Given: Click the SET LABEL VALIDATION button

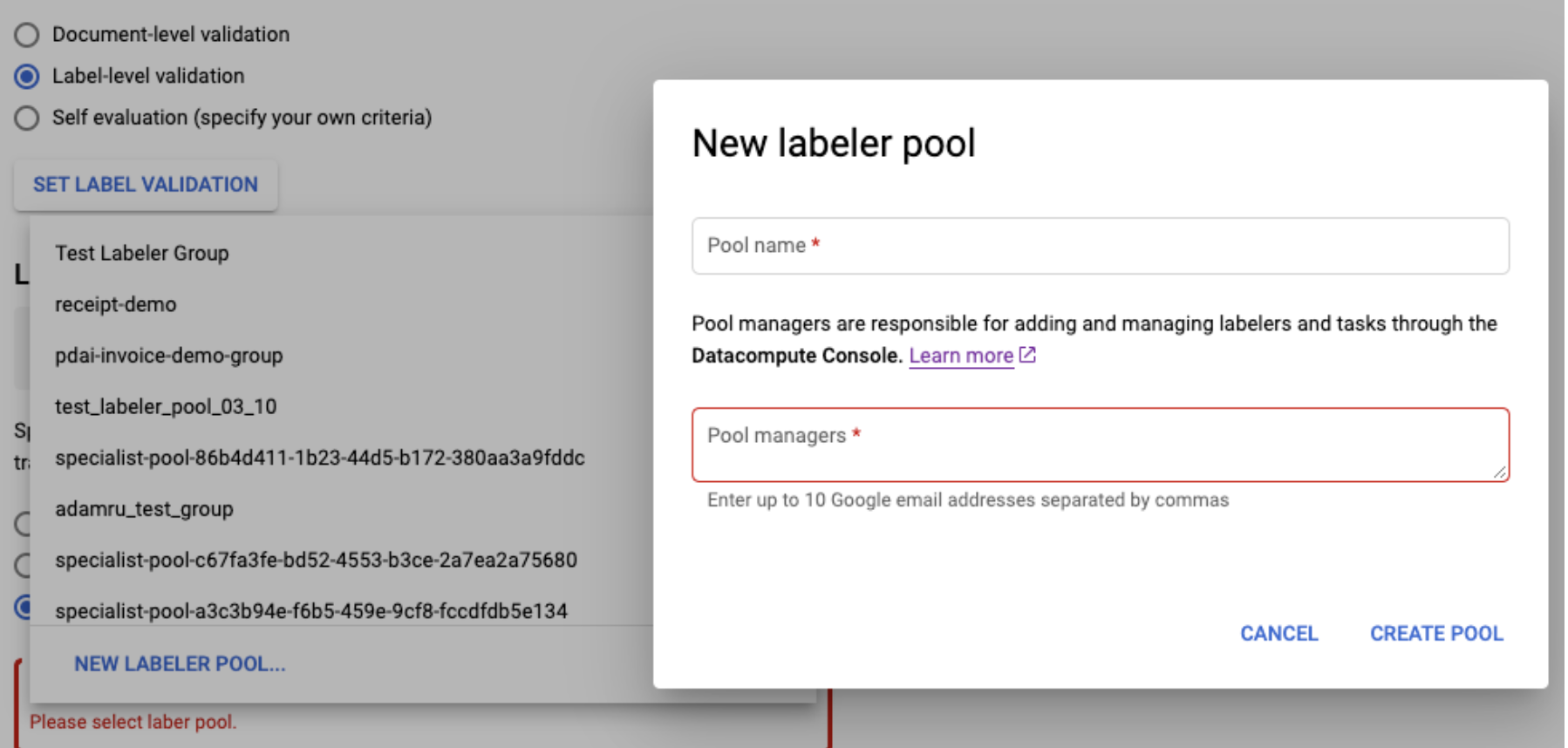Looking at the screenshot, I should (x=146, y=184).
